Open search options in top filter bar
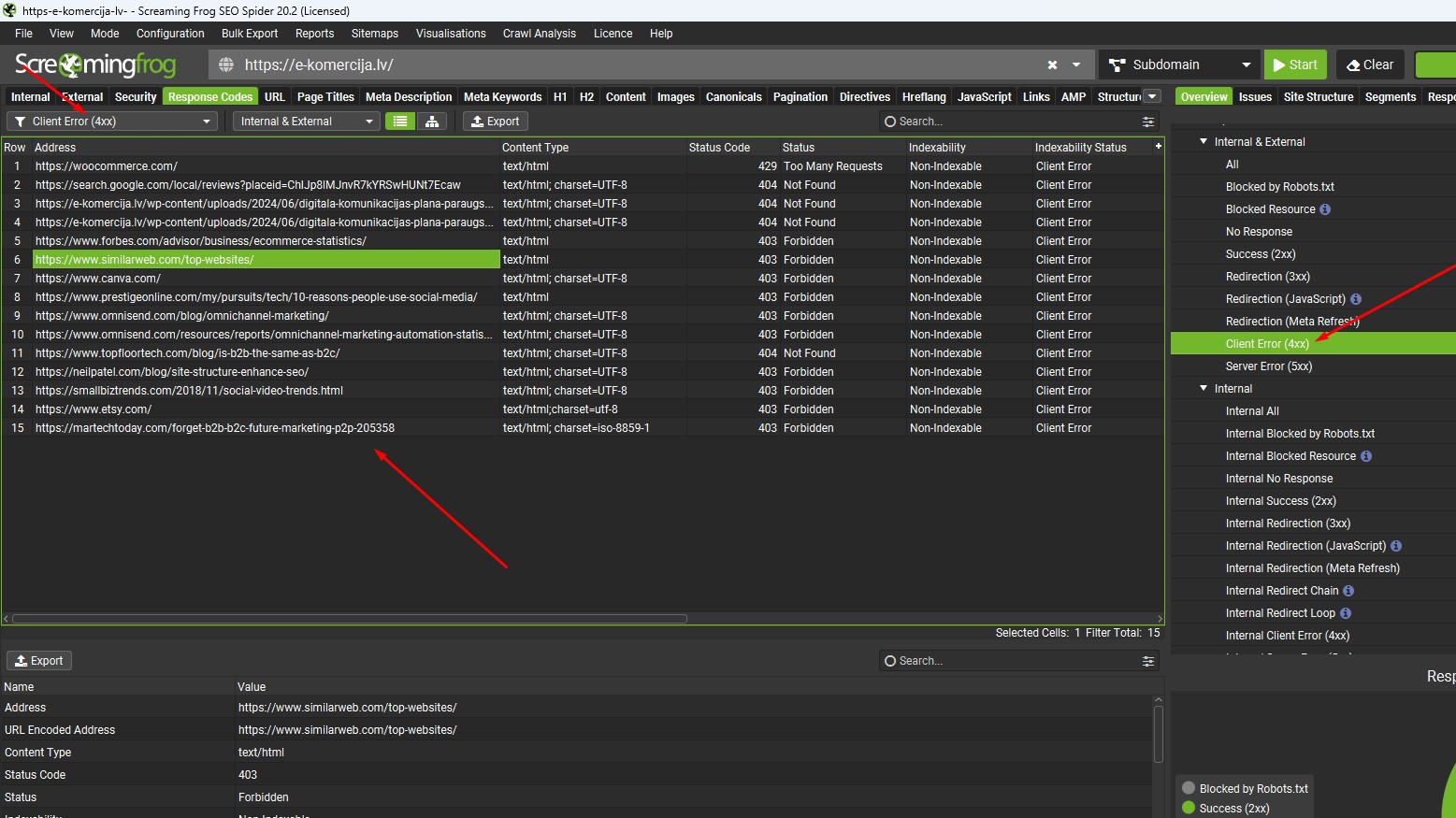 pos(1148,122)
